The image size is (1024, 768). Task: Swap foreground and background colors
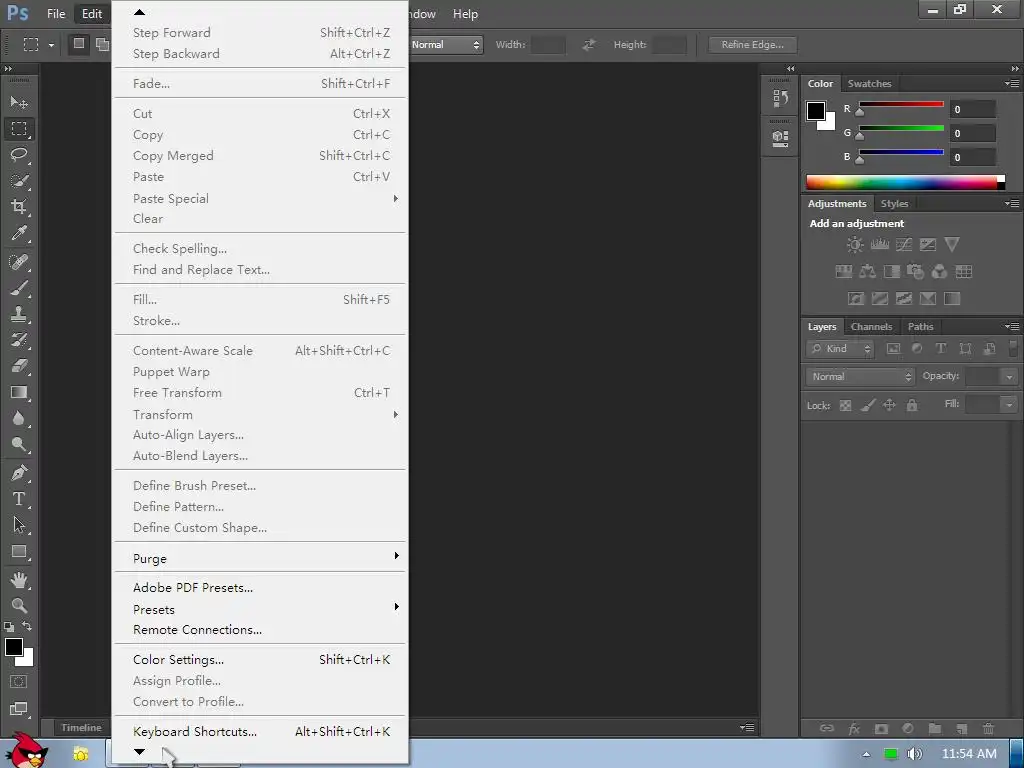[27, 626]
